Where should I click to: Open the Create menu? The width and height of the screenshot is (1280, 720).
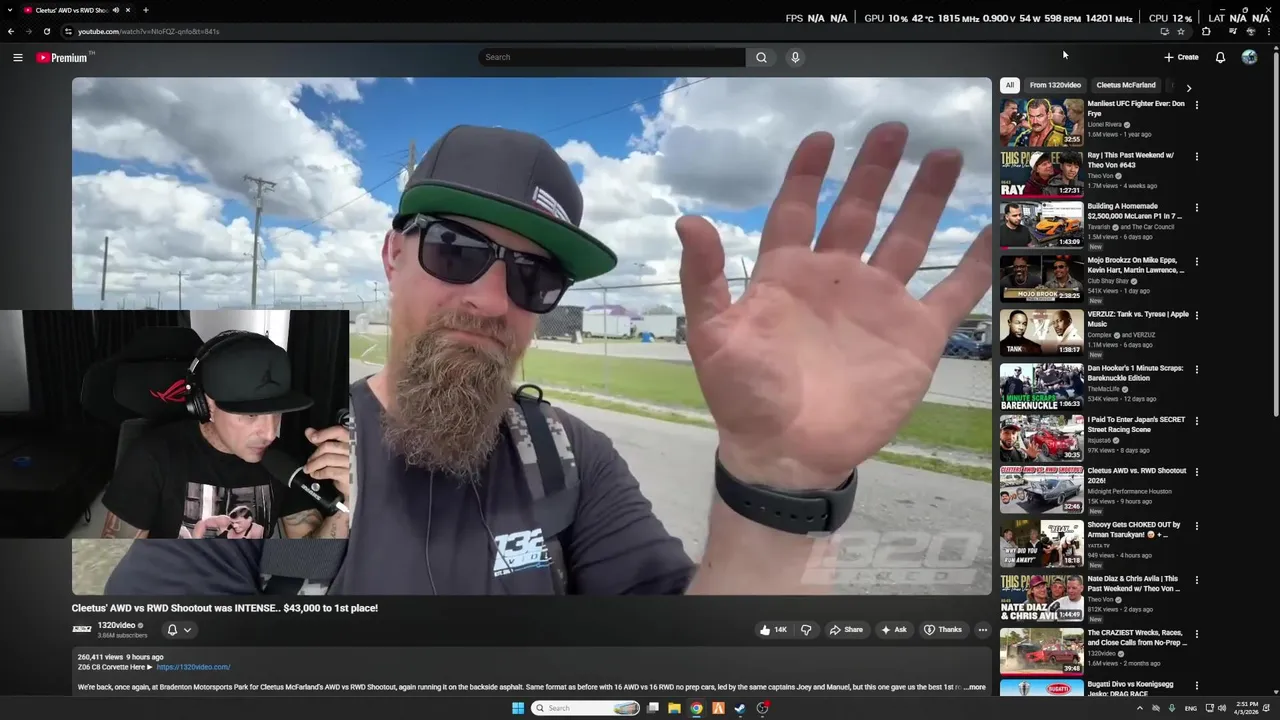click(x=1181, y=57)
